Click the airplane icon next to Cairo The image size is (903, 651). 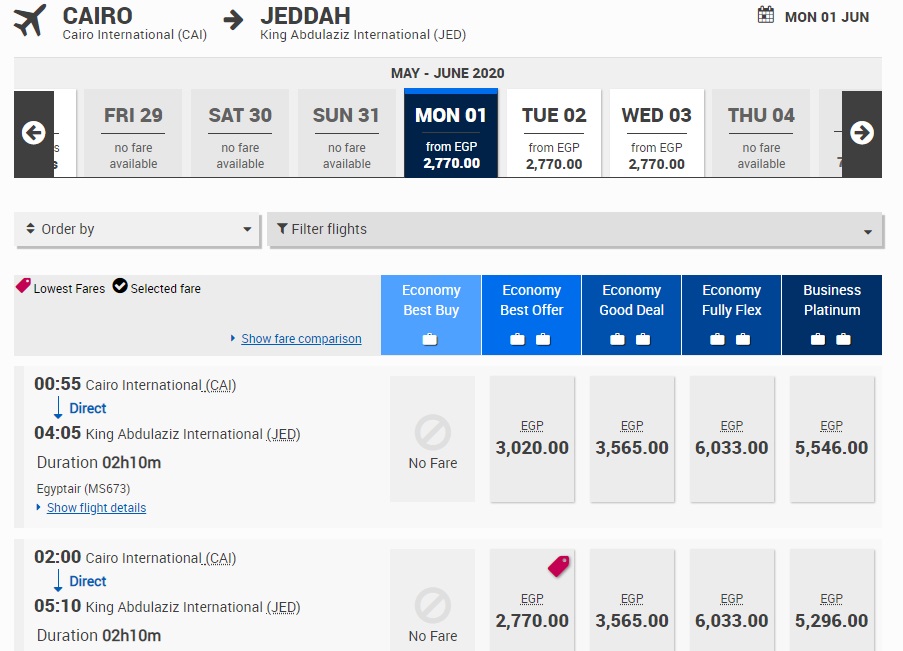pyautogui.click(x=30, y=20)
